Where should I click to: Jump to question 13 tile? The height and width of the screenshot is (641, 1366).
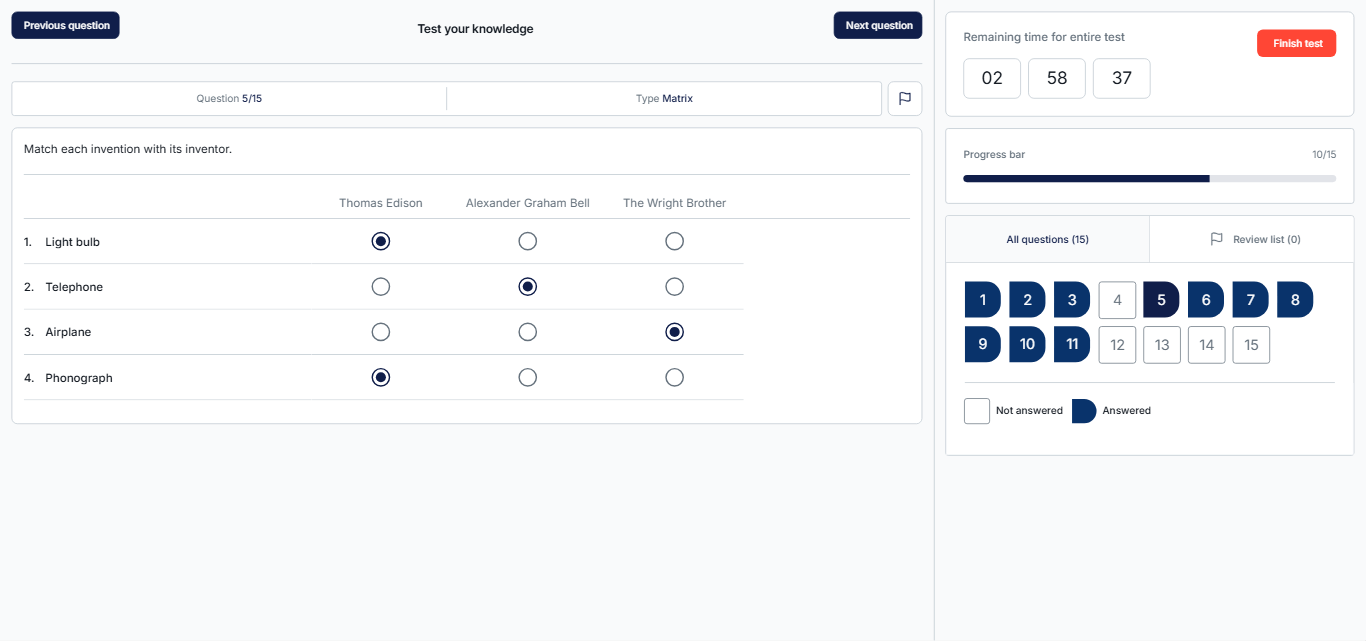[x=1162, y=345]
